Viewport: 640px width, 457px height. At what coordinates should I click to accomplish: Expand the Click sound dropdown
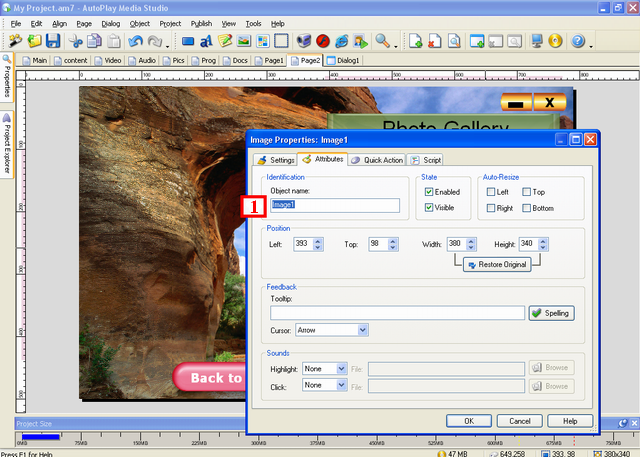coord(342,385)
